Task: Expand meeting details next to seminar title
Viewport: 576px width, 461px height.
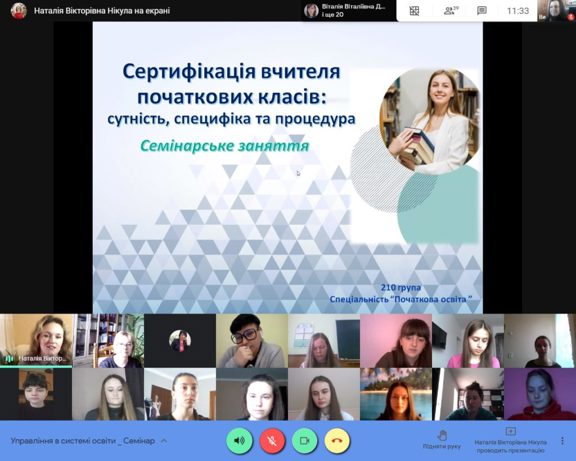Action: (x=164, y=440)
